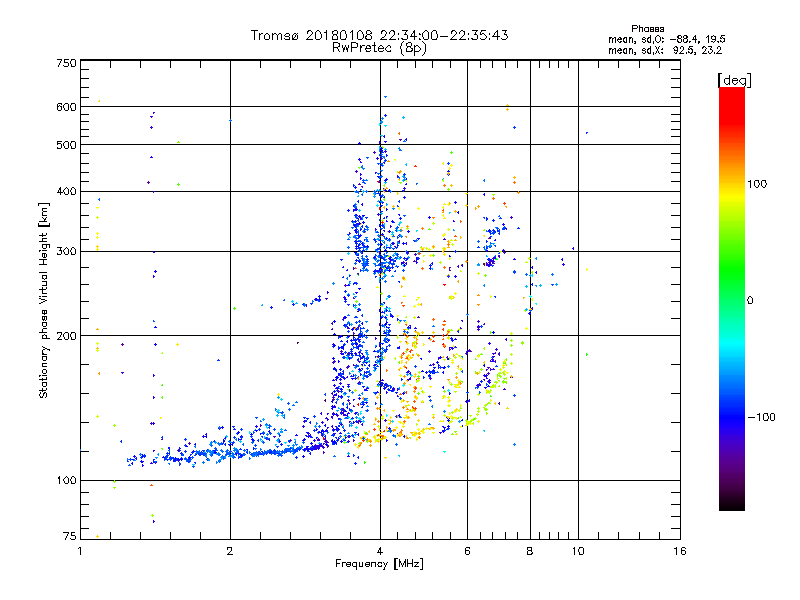
Task: Click the y-axis label '500'
Action: pos(66,145)
